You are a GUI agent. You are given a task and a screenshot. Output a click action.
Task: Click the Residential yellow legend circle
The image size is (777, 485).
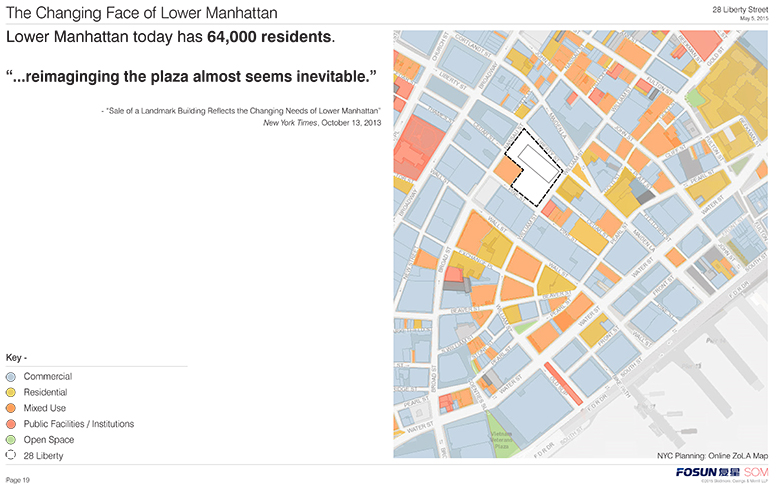coord(11,393)
